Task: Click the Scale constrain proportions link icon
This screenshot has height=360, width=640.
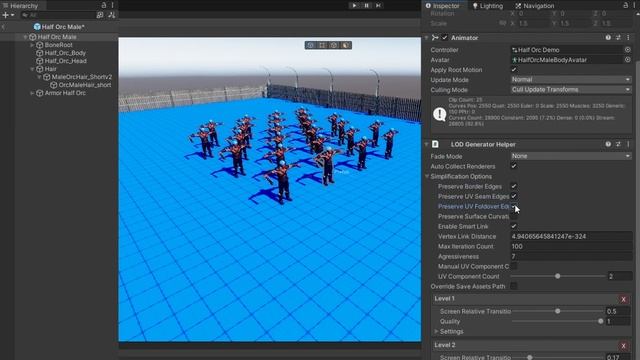Action: tap(503, 23)
